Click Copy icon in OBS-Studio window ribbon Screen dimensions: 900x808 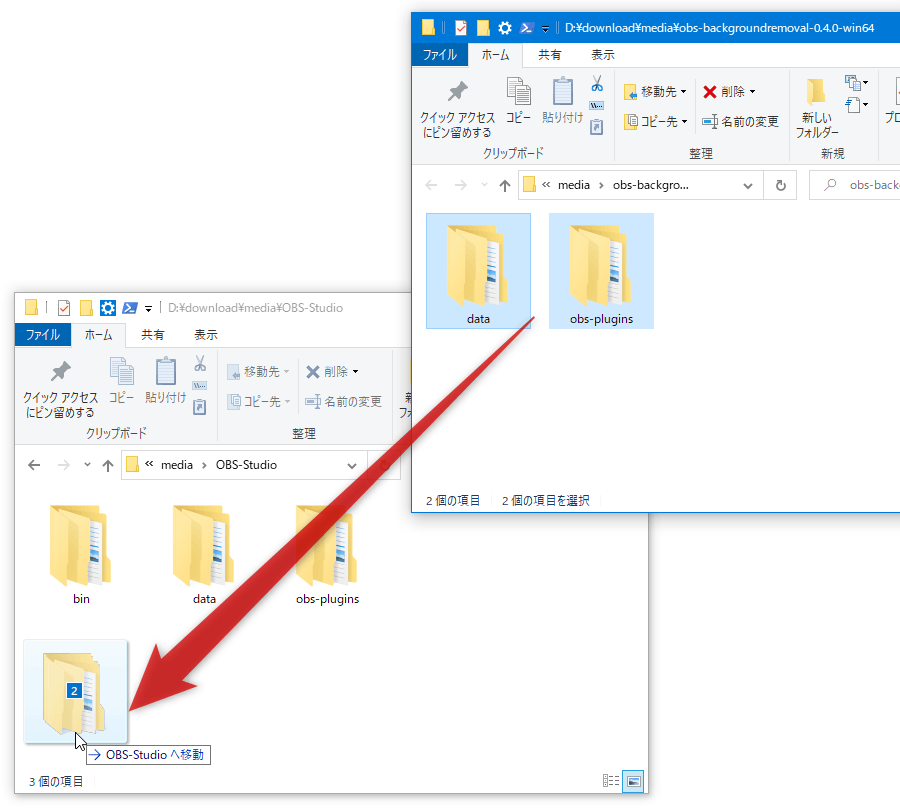(121, 380)
